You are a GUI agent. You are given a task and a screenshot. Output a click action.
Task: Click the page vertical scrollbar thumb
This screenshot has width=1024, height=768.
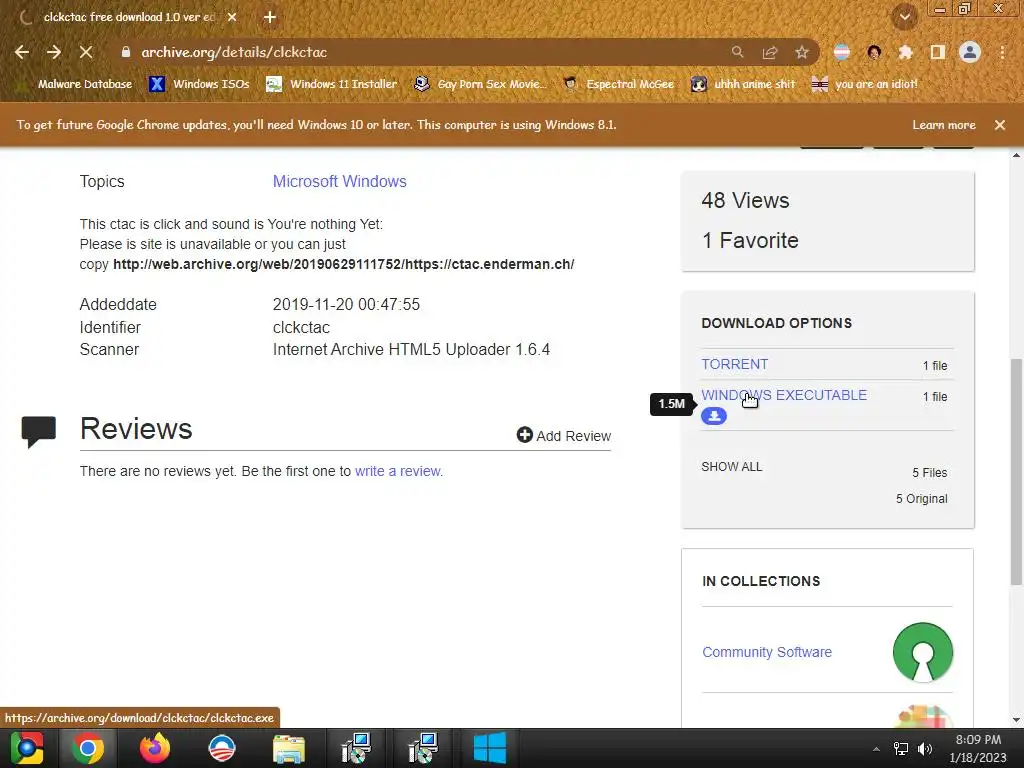click(1016, 472)
